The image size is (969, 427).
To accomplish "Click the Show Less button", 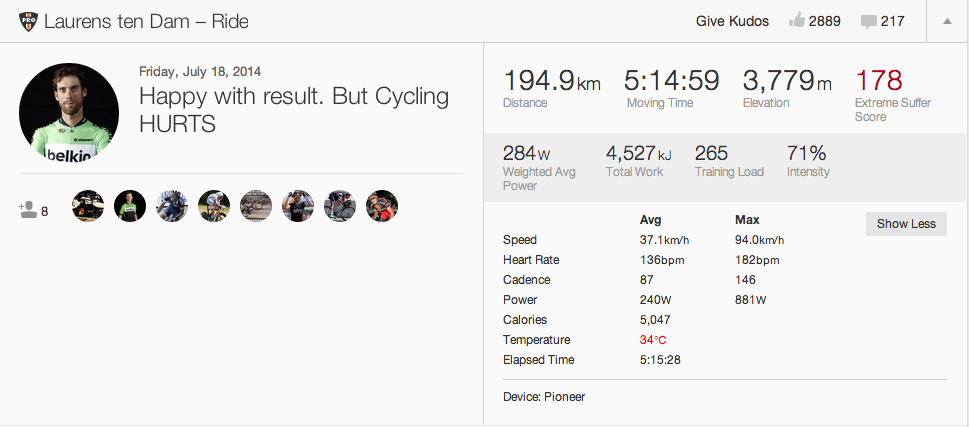I will 906,224.
